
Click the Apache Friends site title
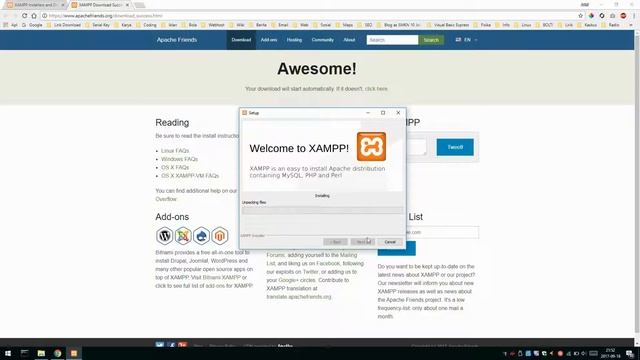click(177, 40)
